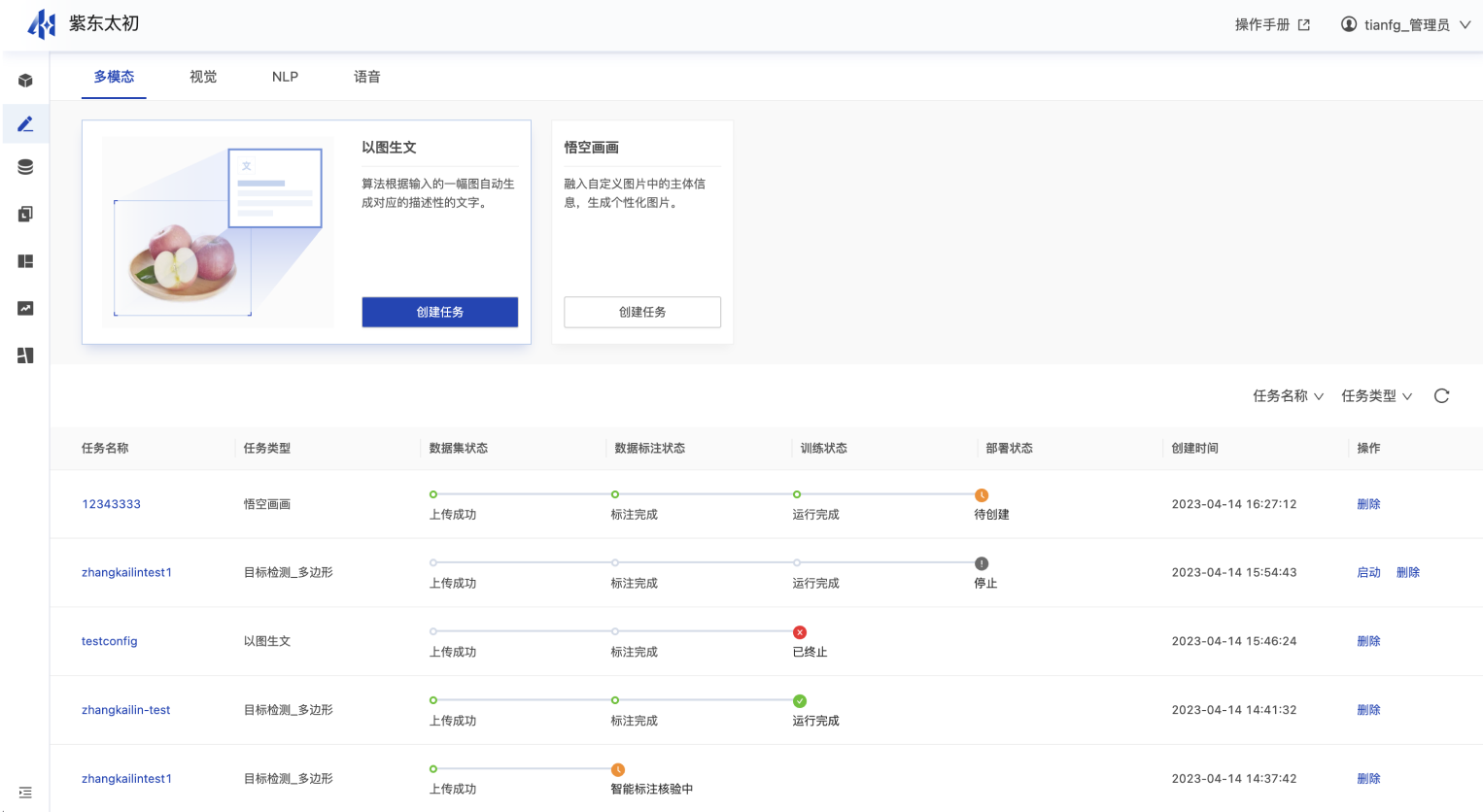Open task 12343333
The image size is (1483, 812).
[x=111, y=504]
